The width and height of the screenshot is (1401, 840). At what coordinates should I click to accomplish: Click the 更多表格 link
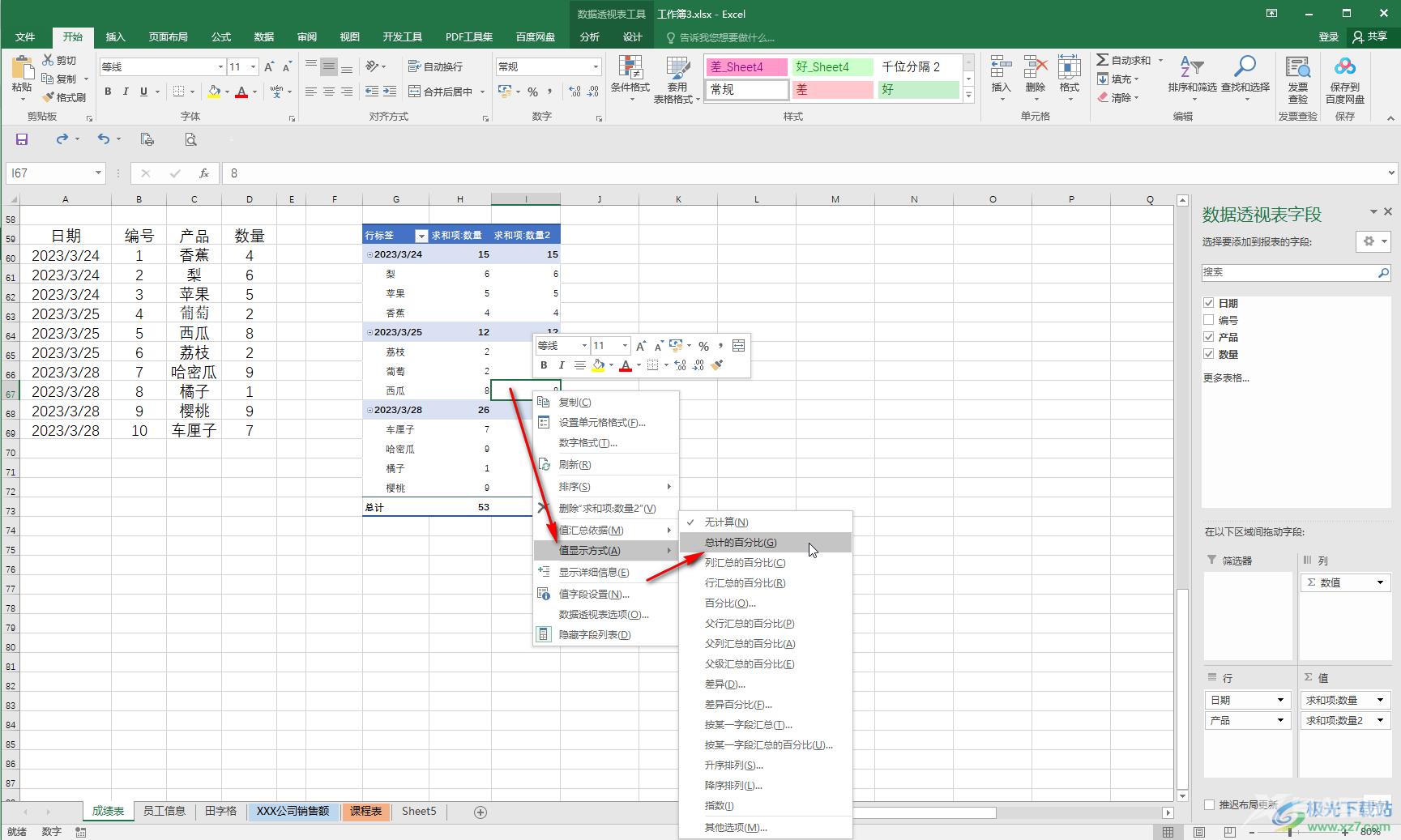(1226, 378)
